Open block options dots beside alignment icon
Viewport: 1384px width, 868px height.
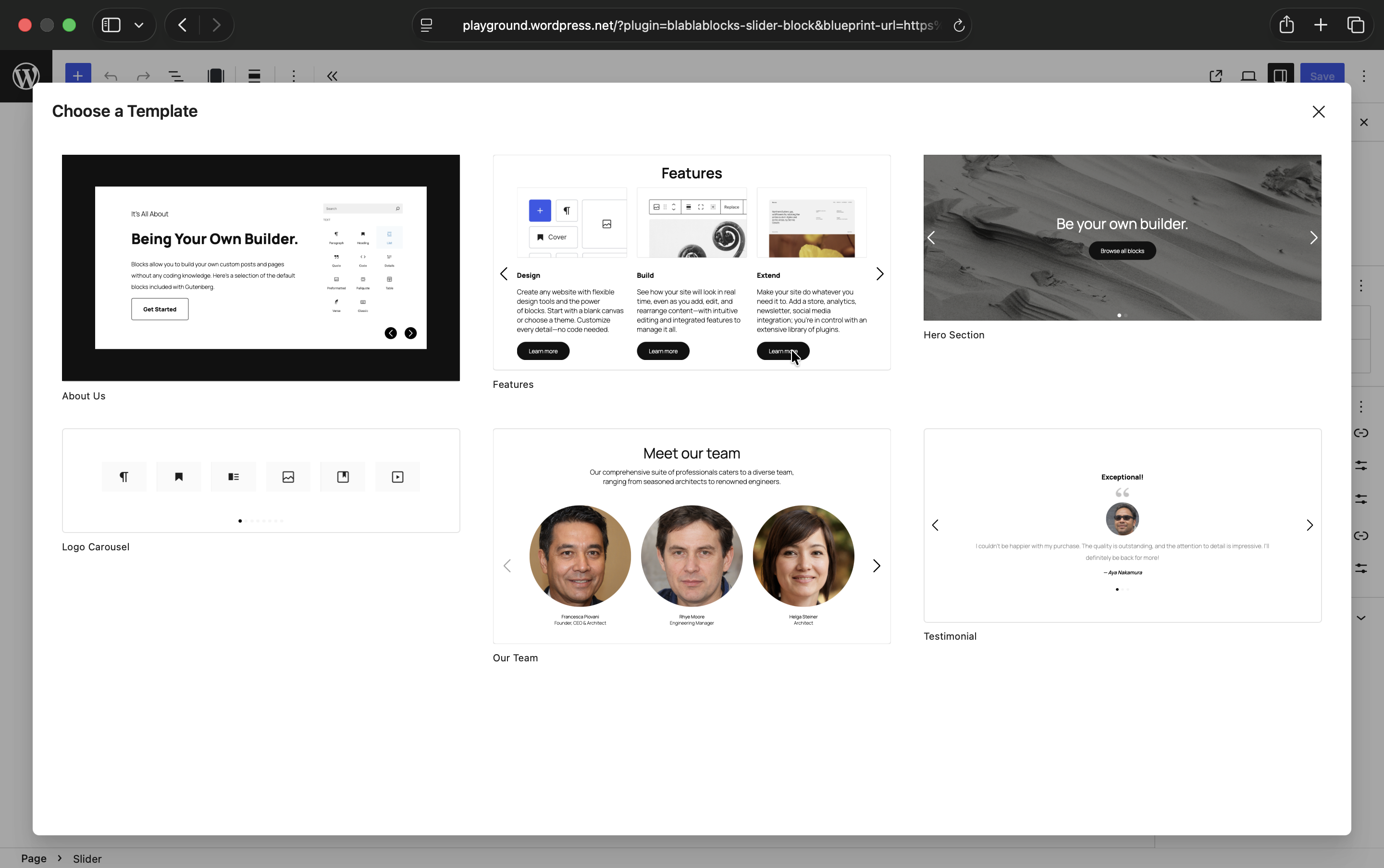point(294,76)
